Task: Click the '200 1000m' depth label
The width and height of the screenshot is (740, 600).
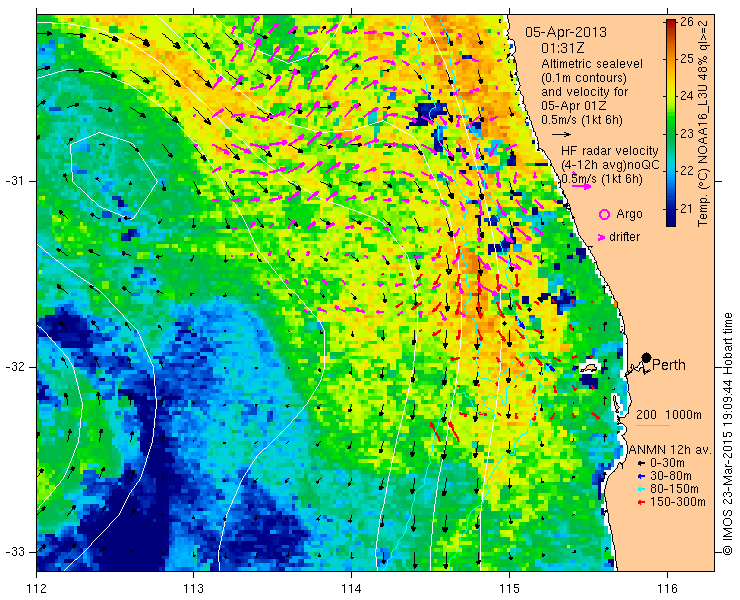Action: (669, 415)
